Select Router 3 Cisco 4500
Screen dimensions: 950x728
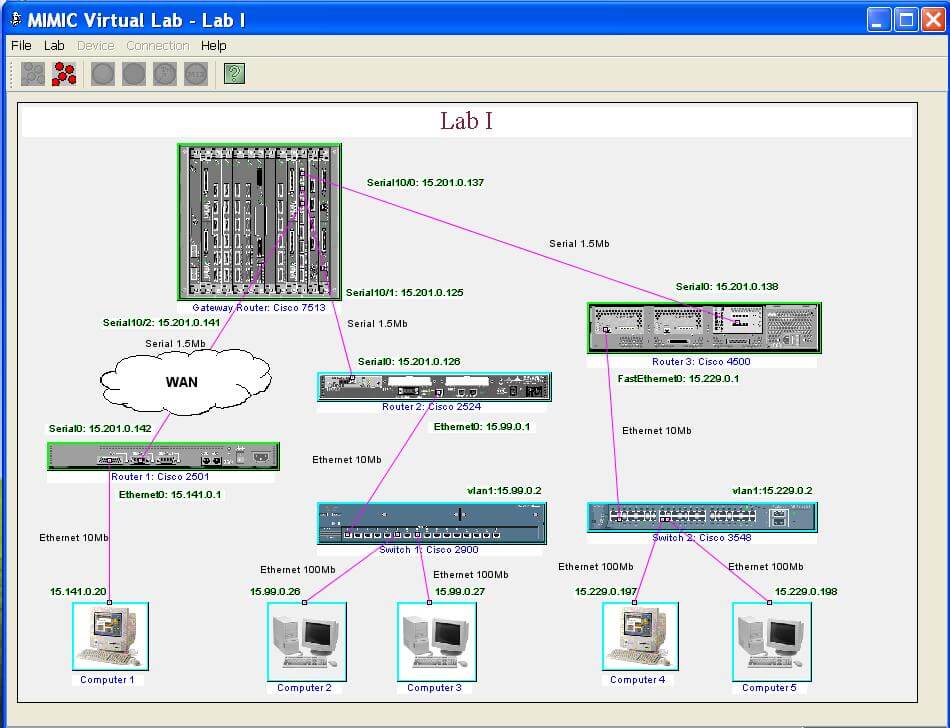(703, 327)
